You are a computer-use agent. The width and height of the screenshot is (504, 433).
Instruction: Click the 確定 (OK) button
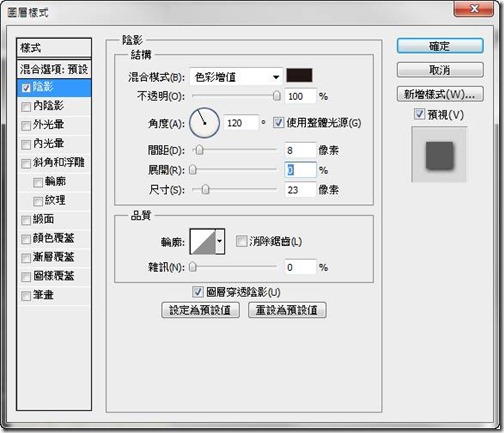point(440,46)
